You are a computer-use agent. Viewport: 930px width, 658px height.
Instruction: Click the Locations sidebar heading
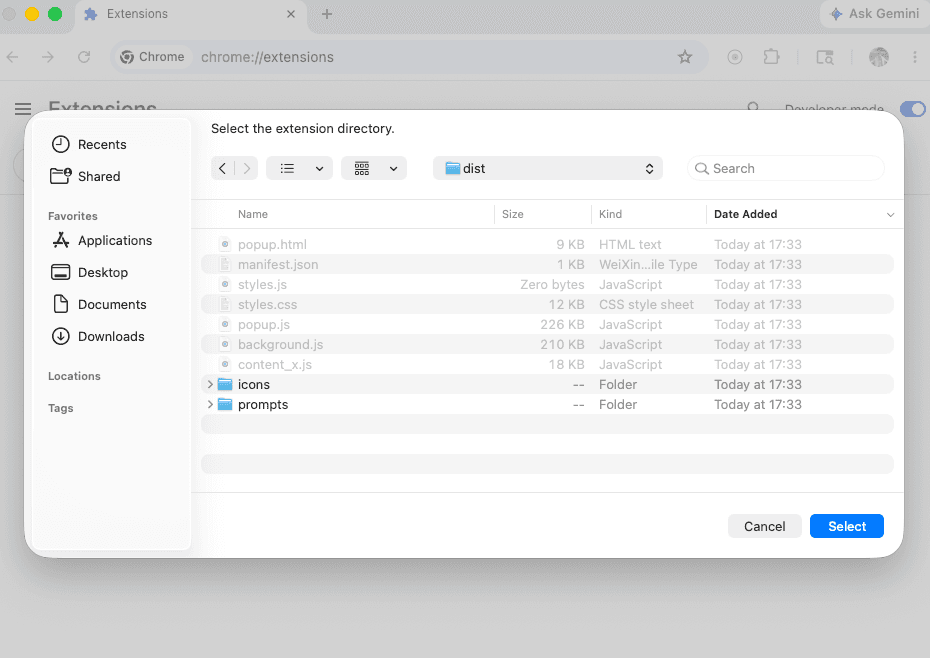[x=74, y=376]
